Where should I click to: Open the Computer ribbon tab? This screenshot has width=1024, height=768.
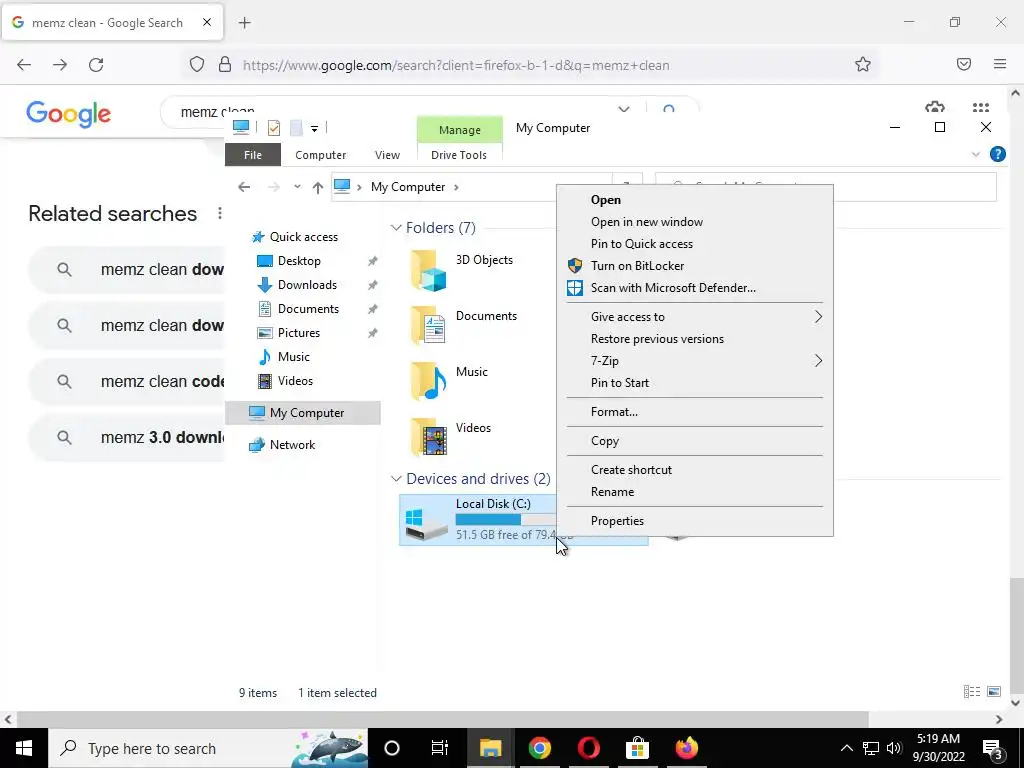[321, 155]
